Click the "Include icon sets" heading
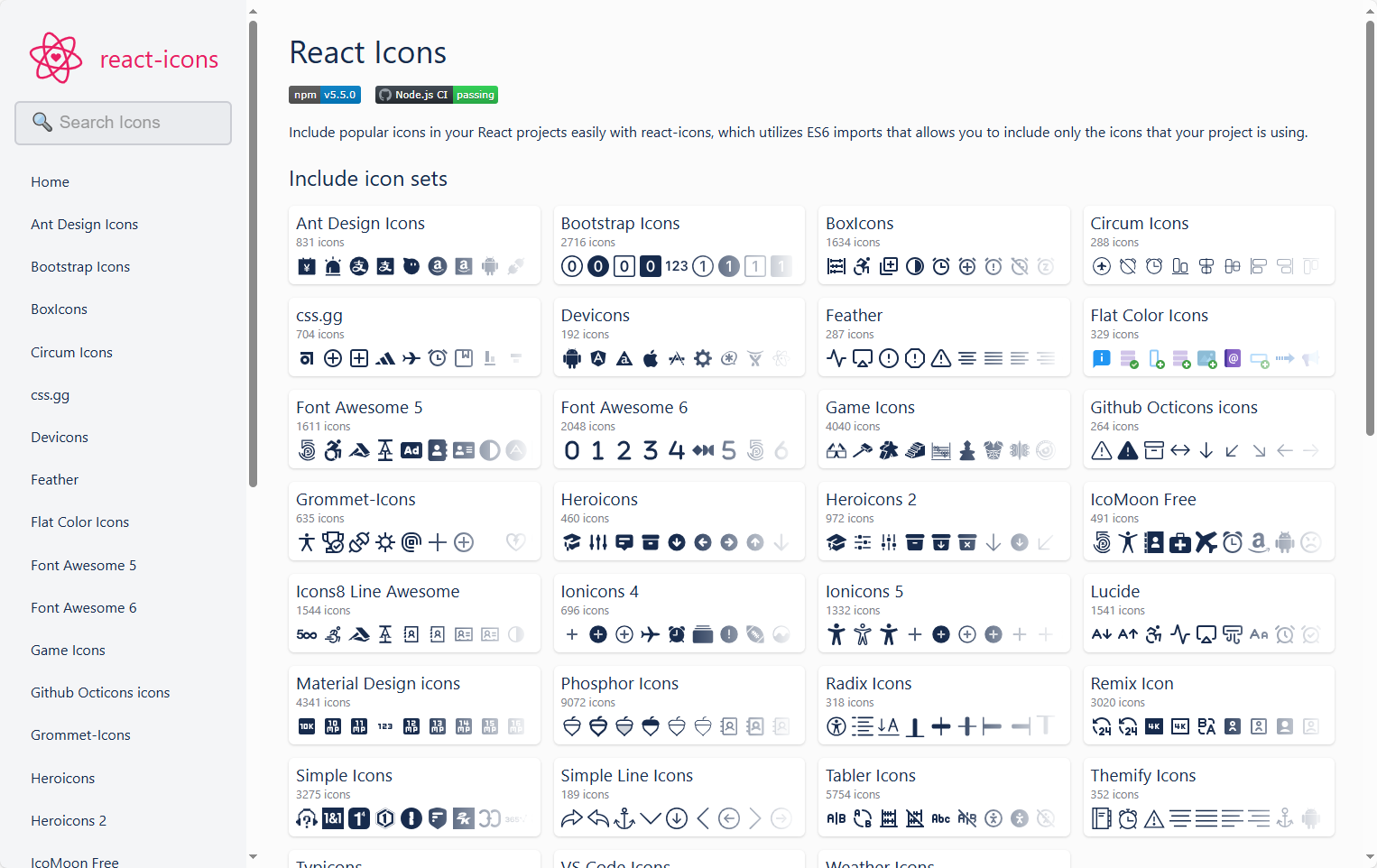The image size is (1377, 868). click(x=368, y=179)
